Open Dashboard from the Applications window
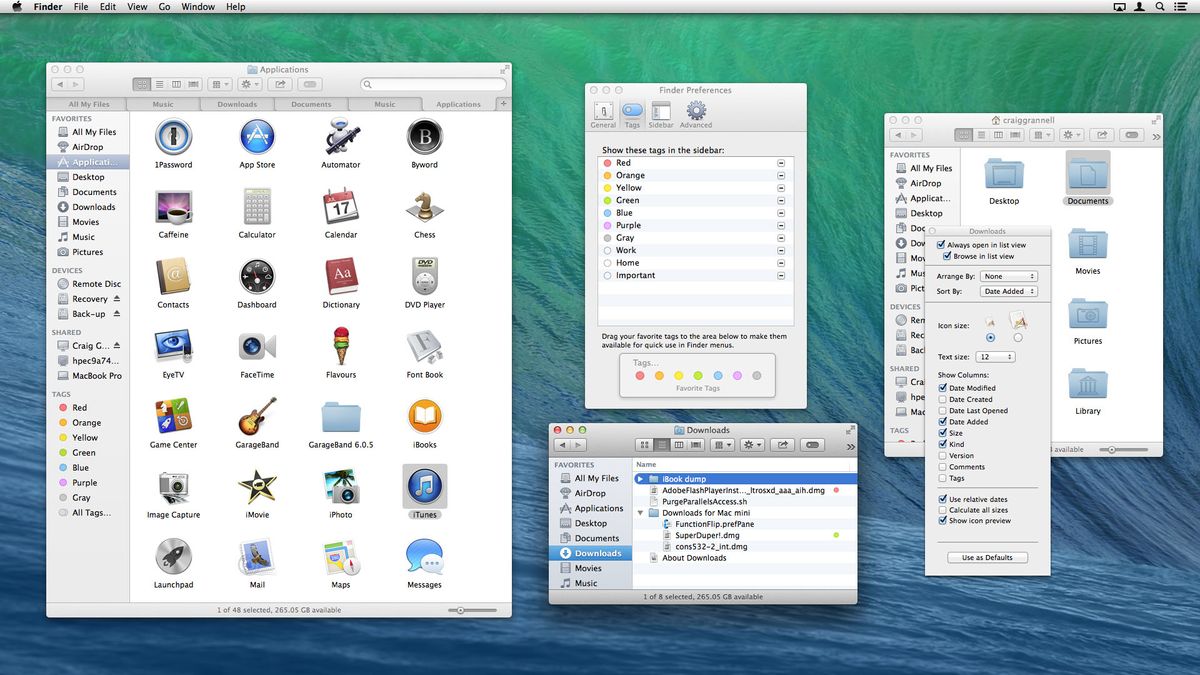 point(257,278)
